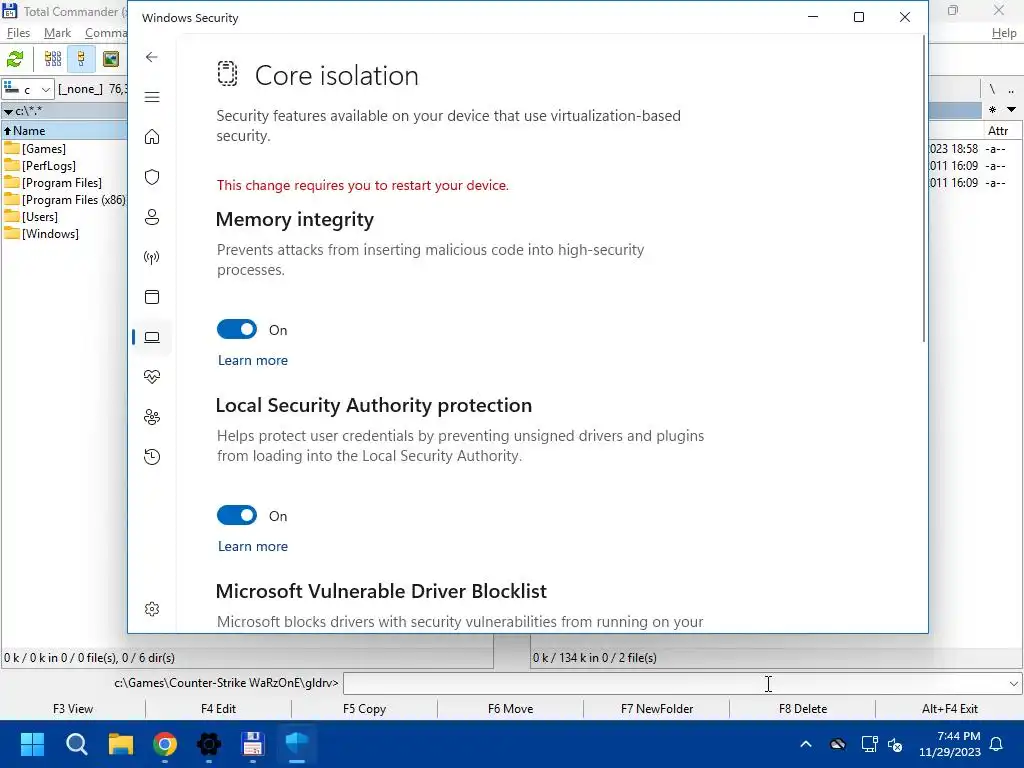Image resolution: width=1024 pixels, height=768 pixels.
Task: Click the muted volume tray icon
Action: tap(895, 744)
